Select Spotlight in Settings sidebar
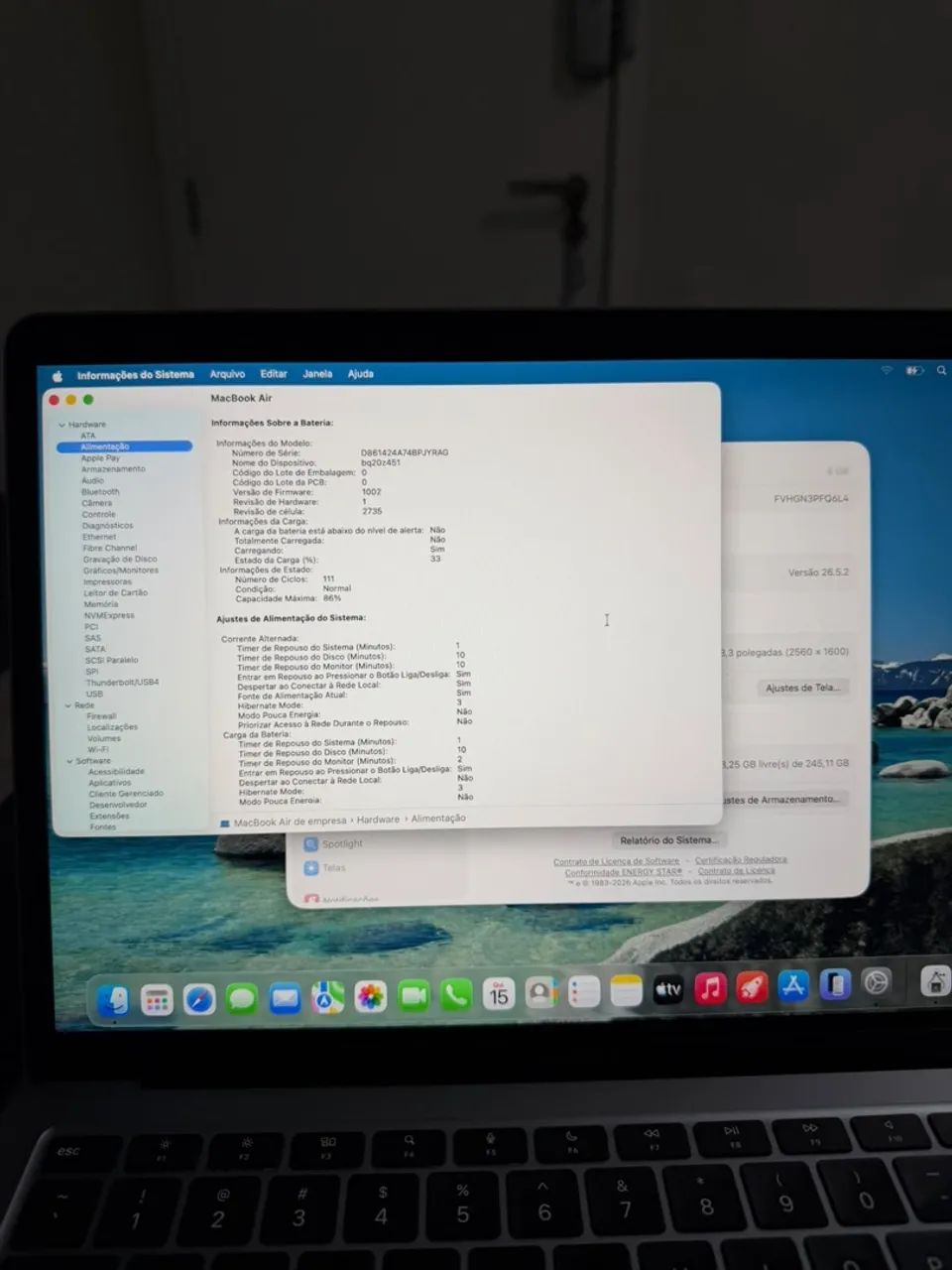The image size is (952, 1270). click(342, 843)
